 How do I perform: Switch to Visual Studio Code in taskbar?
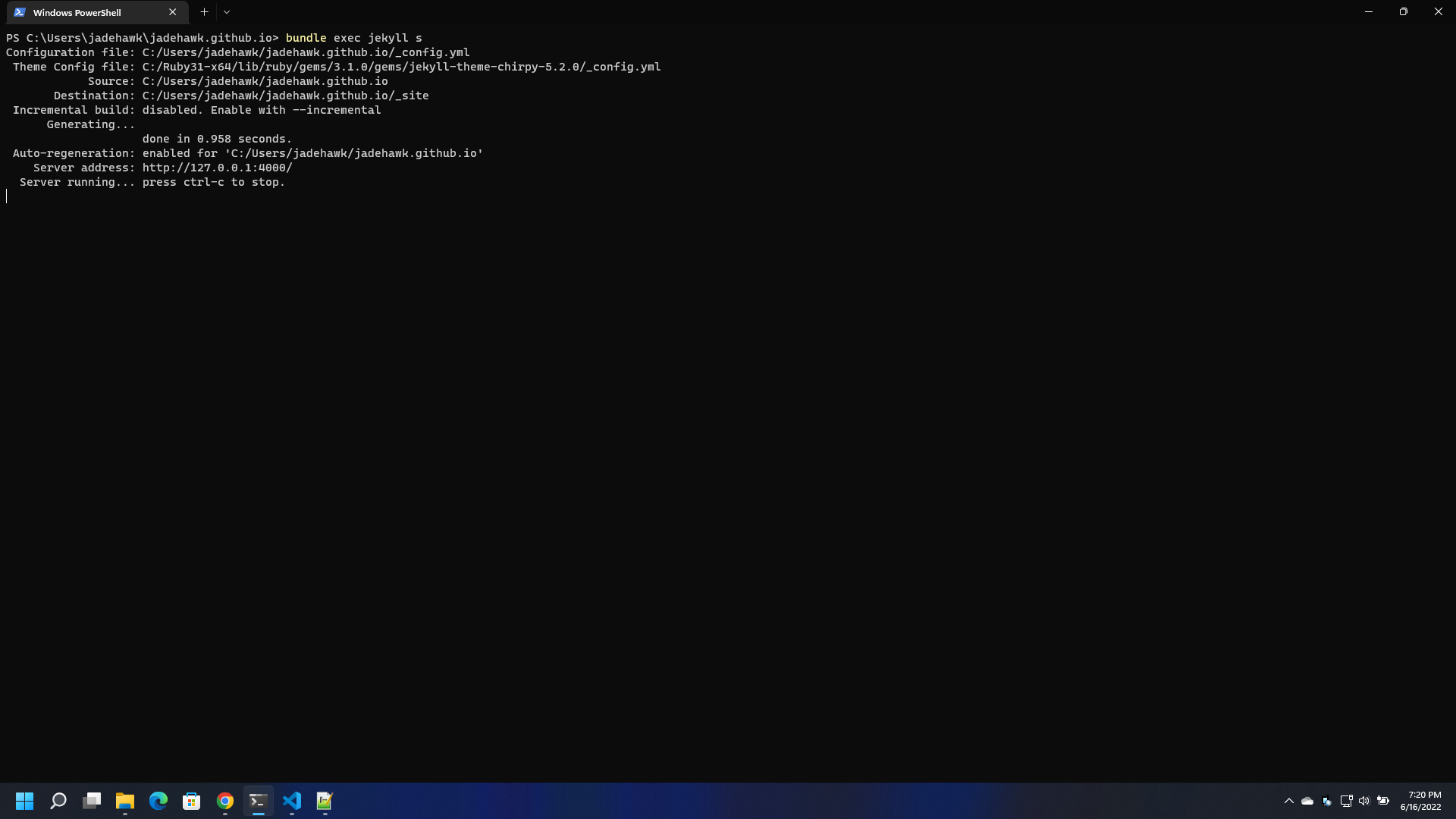(x=292, y=801)
